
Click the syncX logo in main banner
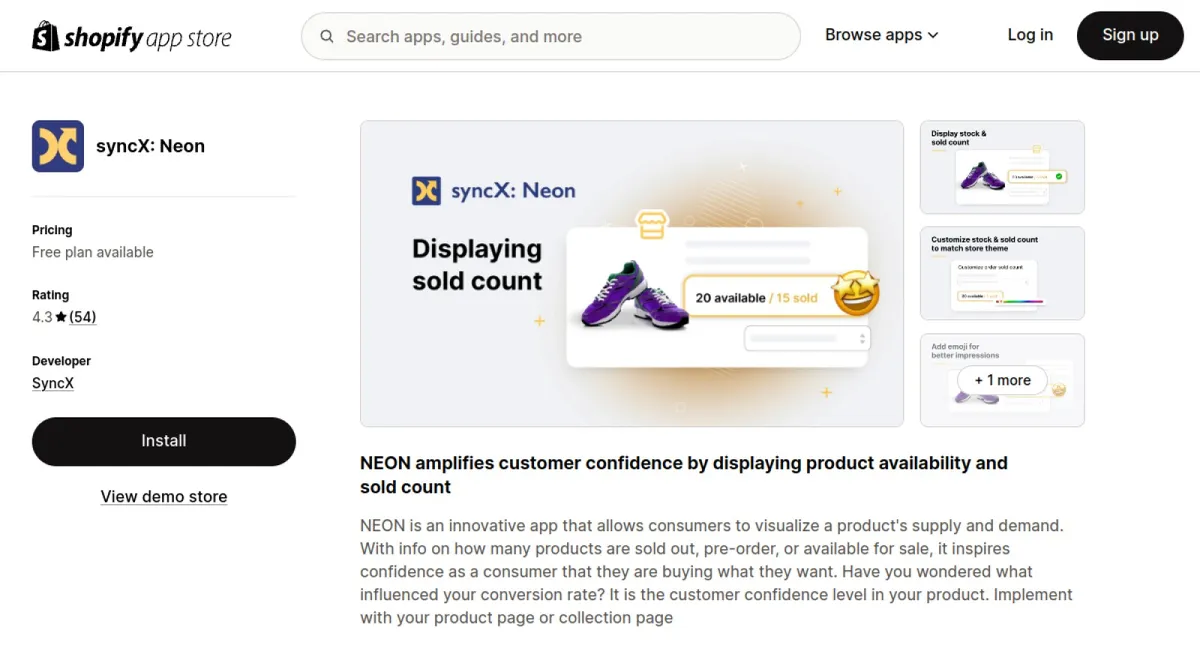(x=427, y=191)
